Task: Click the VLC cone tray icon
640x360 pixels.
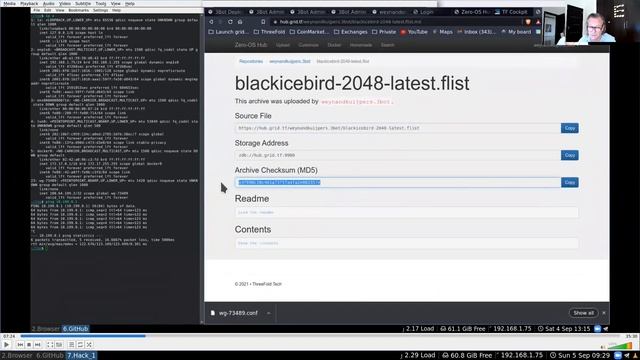Action: point(635,356)
